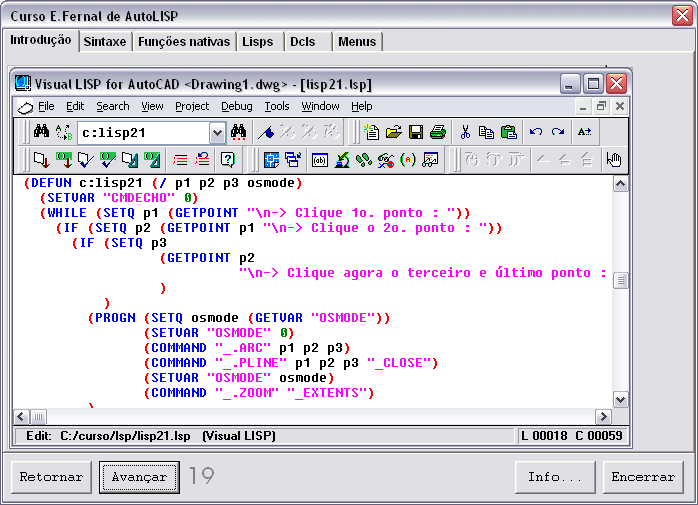
Task: Open the Replace A-to-B icon
Action: click(64, 132)
